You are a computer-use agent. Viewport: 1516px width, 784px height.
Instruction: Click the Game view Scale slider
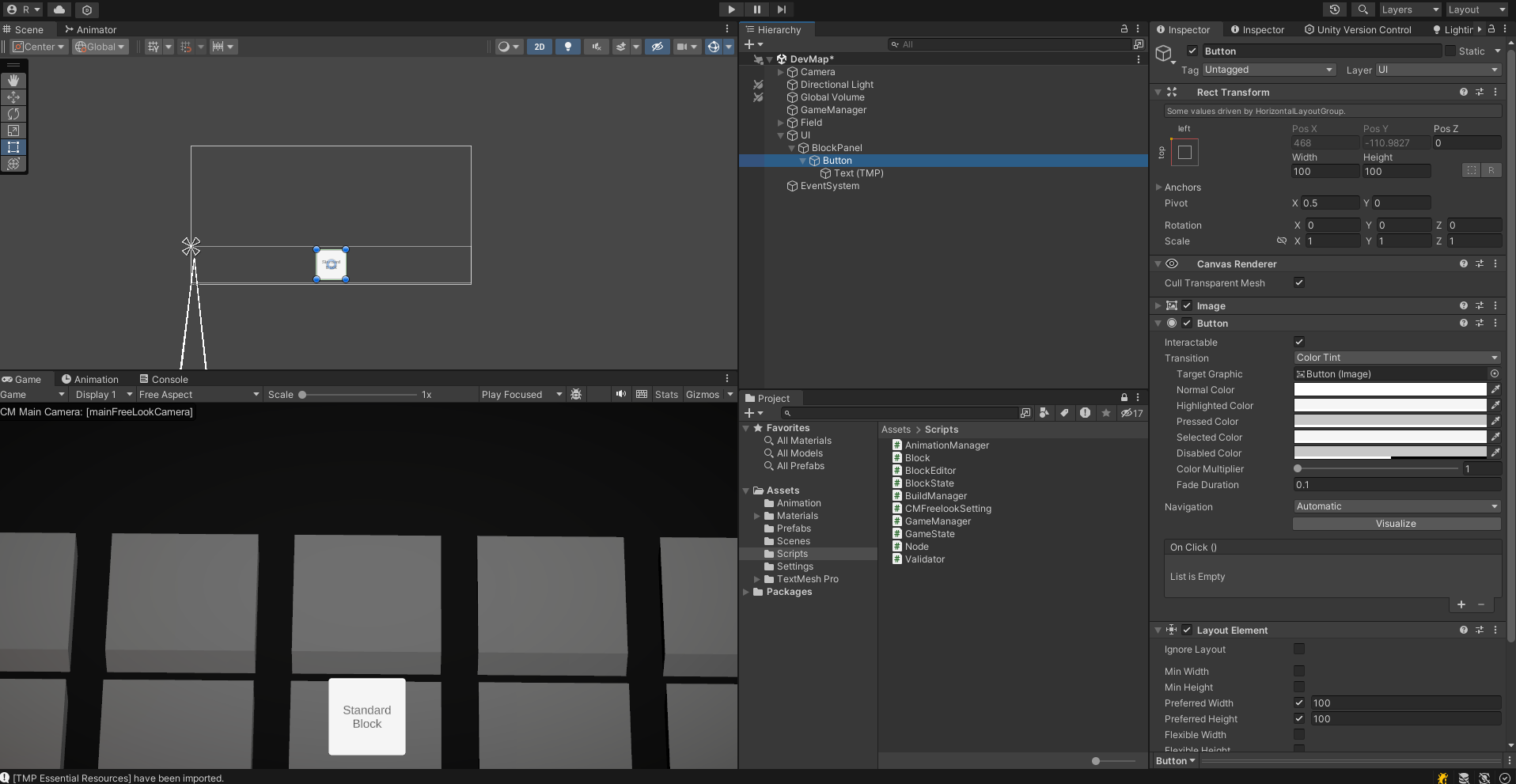click(x=358, y=394)
